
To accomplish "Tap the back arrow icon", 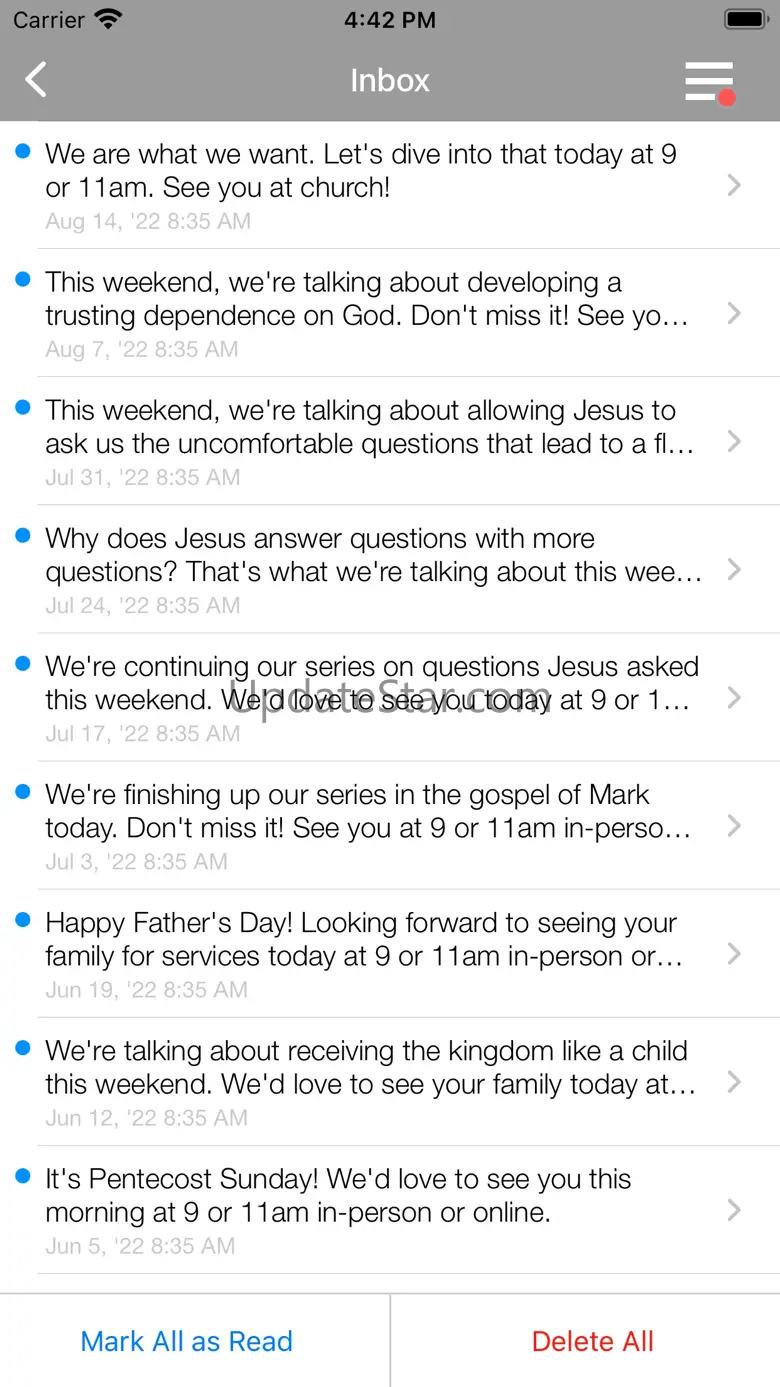I will coord(36,80).
